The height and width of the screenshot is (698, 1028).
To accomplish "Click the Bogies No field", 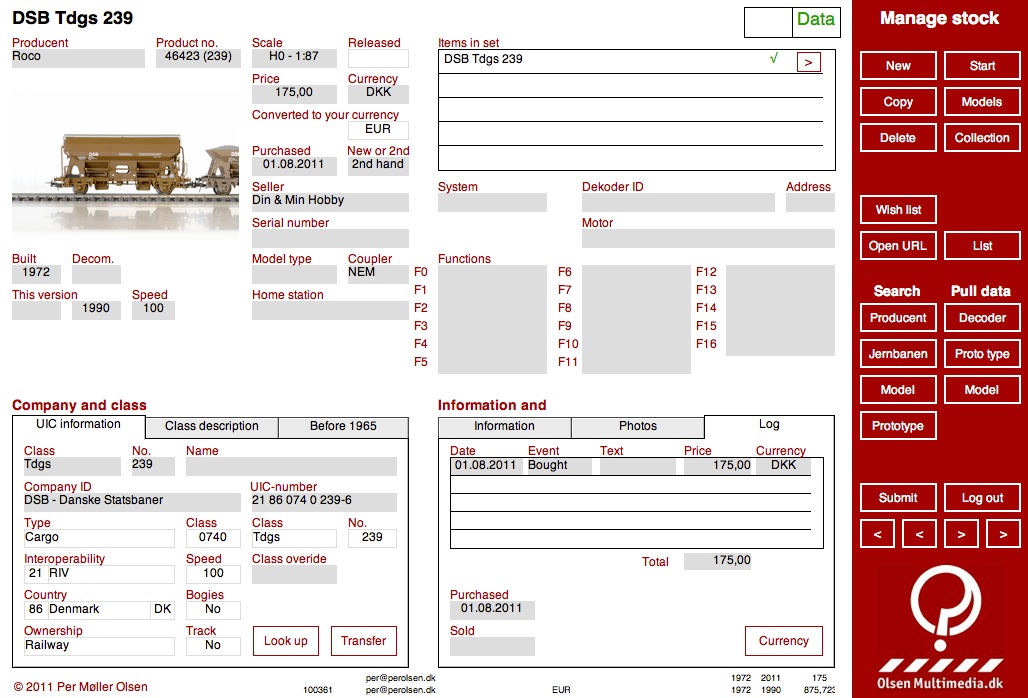I will [213, 610].
